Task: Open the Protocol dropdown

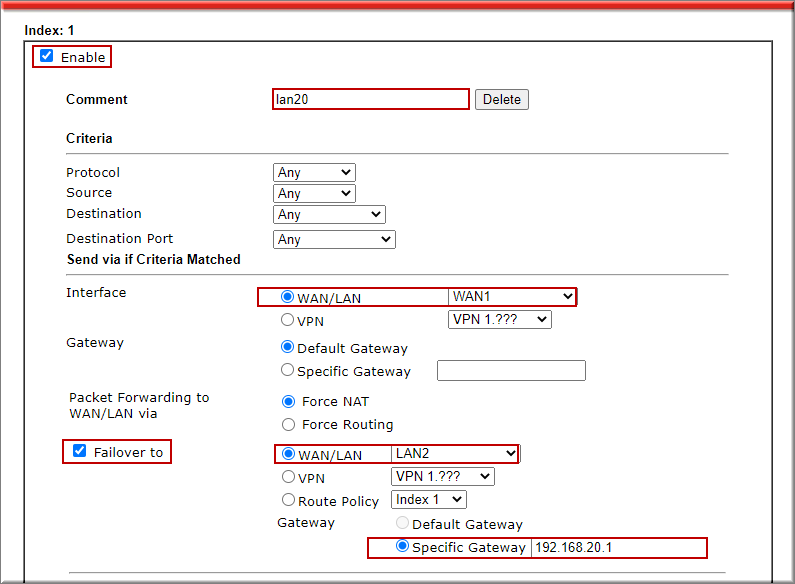Action: click(313, 173)
